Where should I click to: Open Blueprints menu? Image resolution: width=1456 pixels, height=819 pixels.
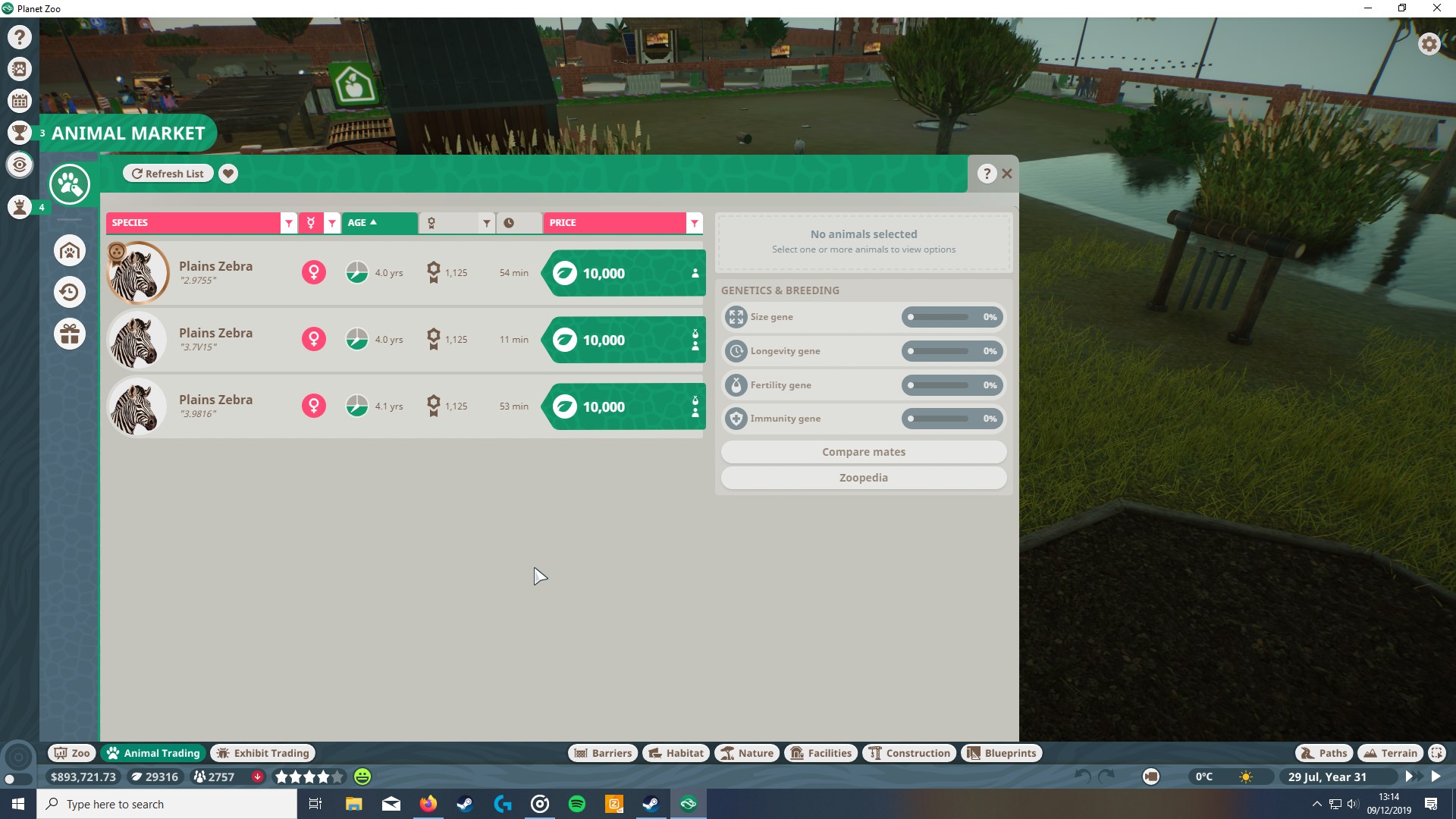(1002, 753)
